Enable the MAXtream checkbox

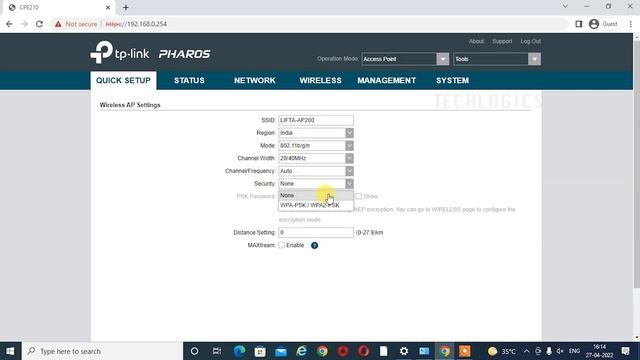click(x=282, y=245)
